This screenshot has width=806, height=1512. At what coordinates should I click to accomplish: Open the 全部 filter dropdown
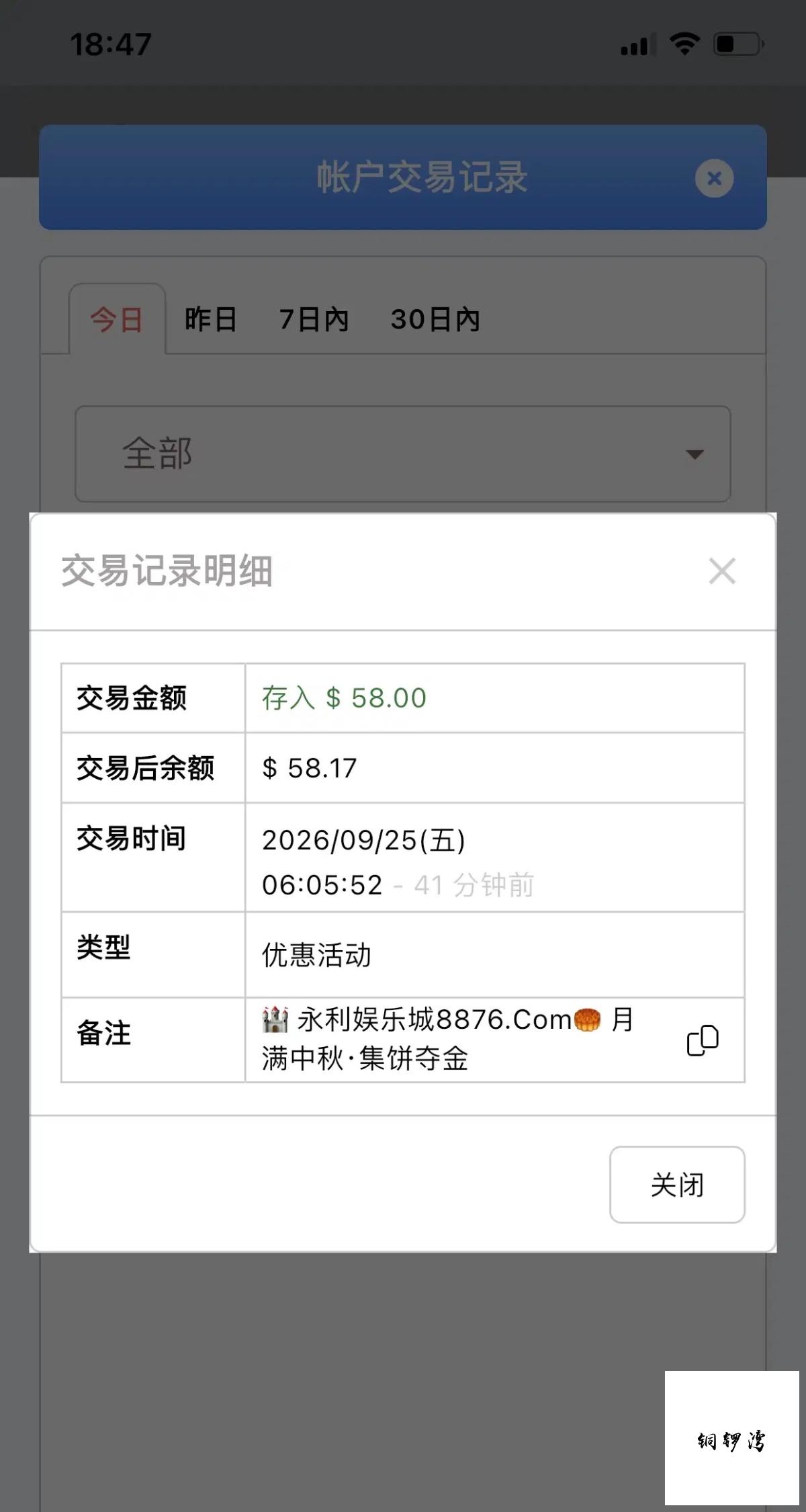tap(403, 454)
